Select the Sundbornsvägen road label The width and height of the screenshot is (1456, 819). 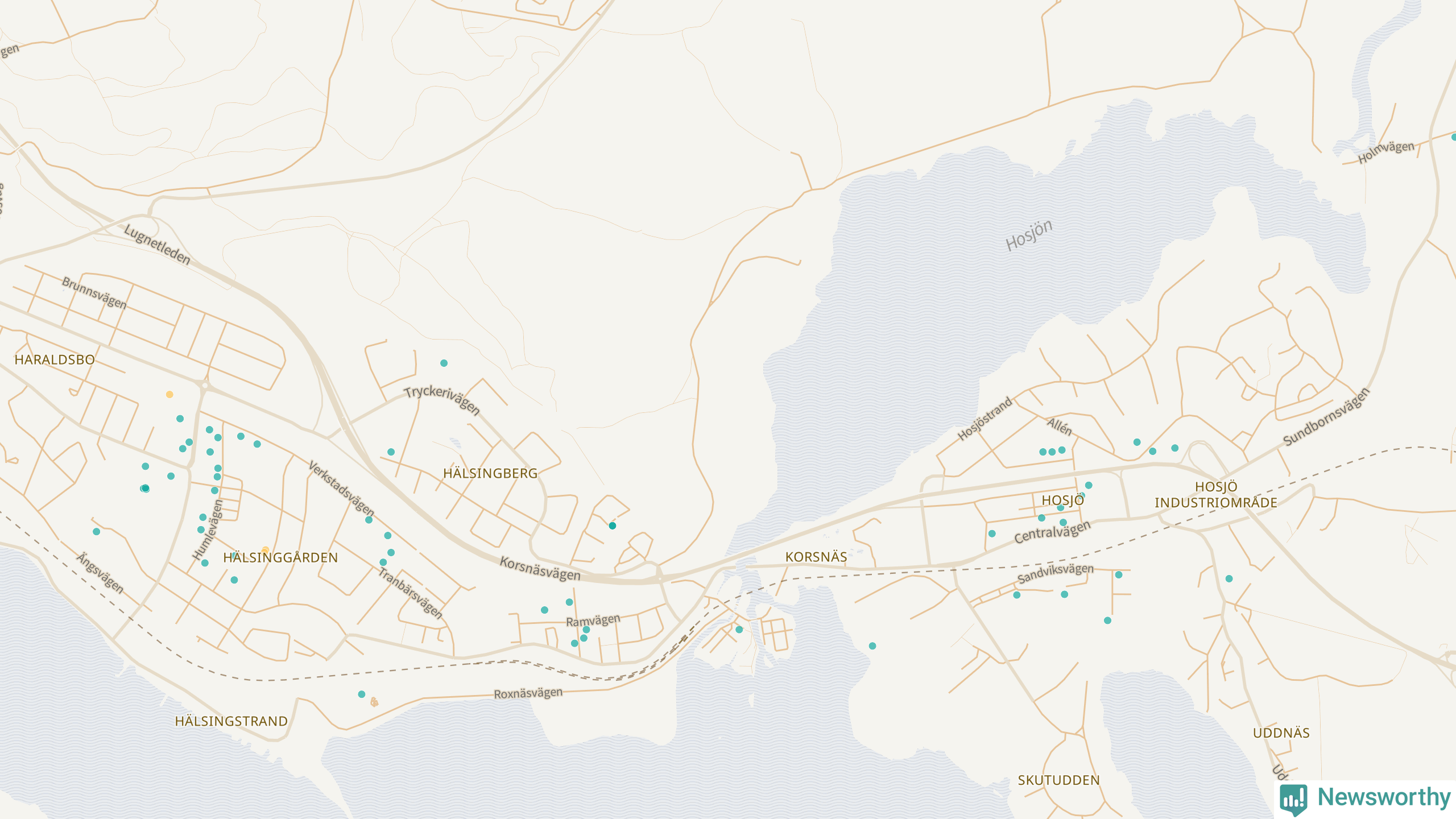pyautogui.click(x=1326, y=417)
